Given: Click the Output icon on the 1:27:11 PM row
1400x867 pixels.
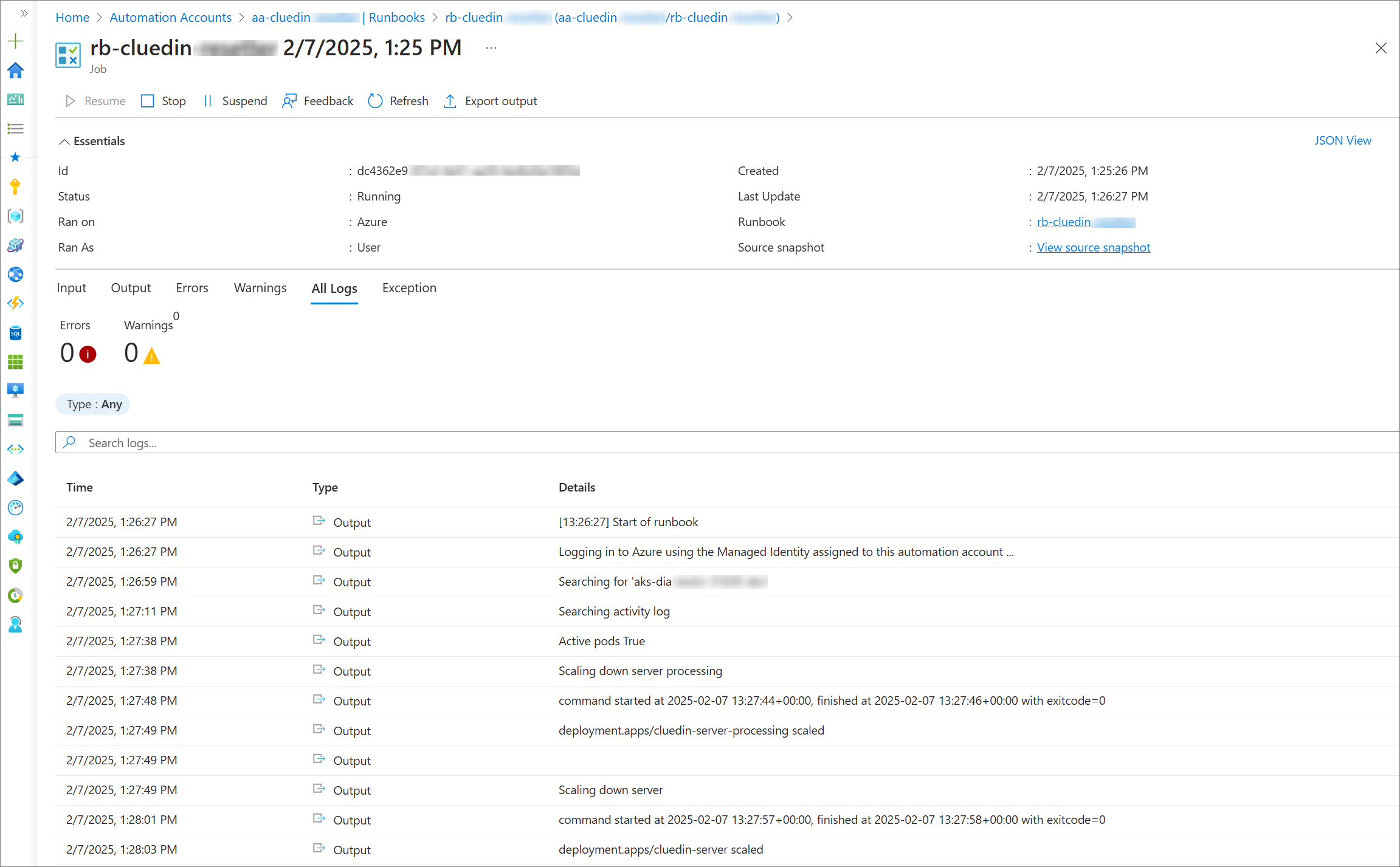Looking at the screenshot, I should pos(319,609).
